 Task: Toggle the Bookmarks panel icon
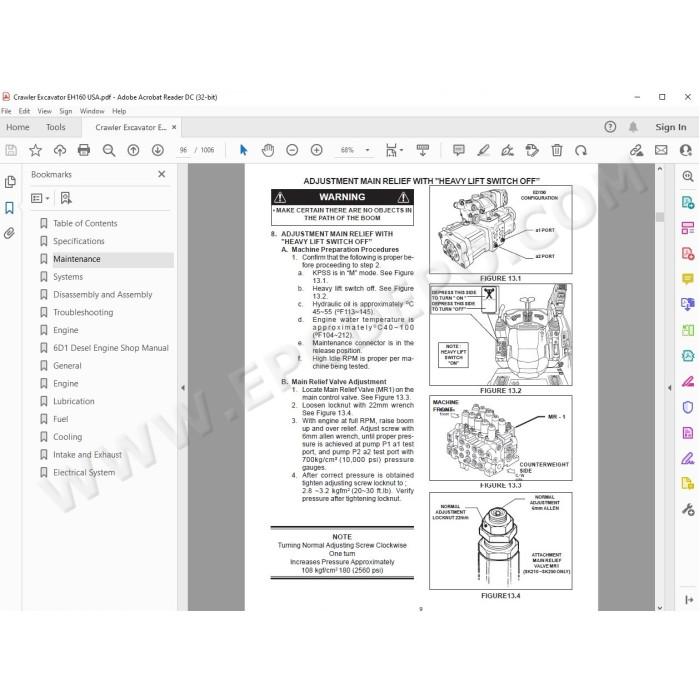(x=9, y=208)
